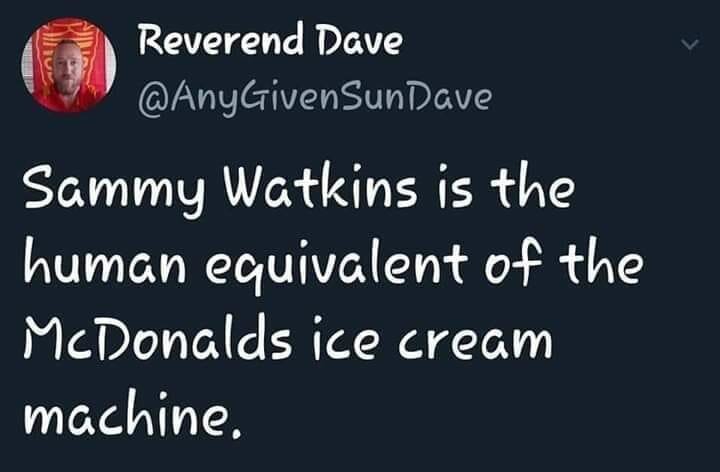The image size is (720, 472).
Task: Click the word "equivalent" in the tweet
Action: pos(337,265)
